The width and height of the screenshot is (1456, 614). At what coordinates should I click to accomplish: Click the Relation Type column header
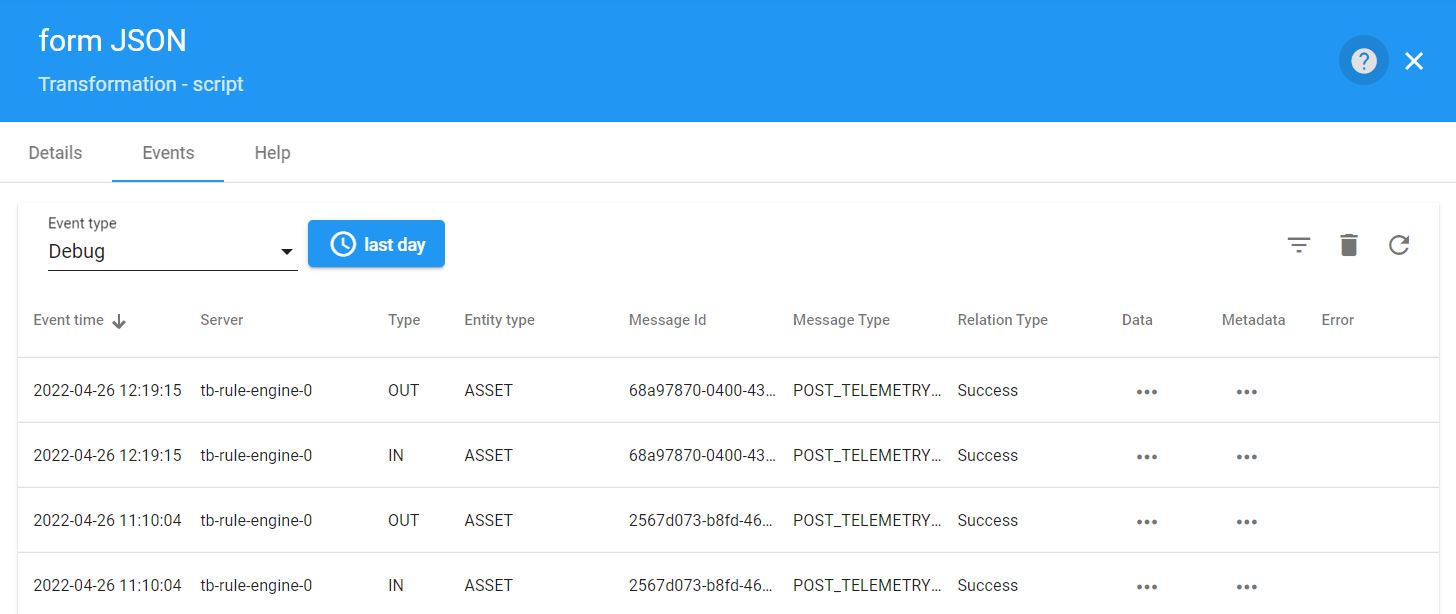[x=1002, y=320]
